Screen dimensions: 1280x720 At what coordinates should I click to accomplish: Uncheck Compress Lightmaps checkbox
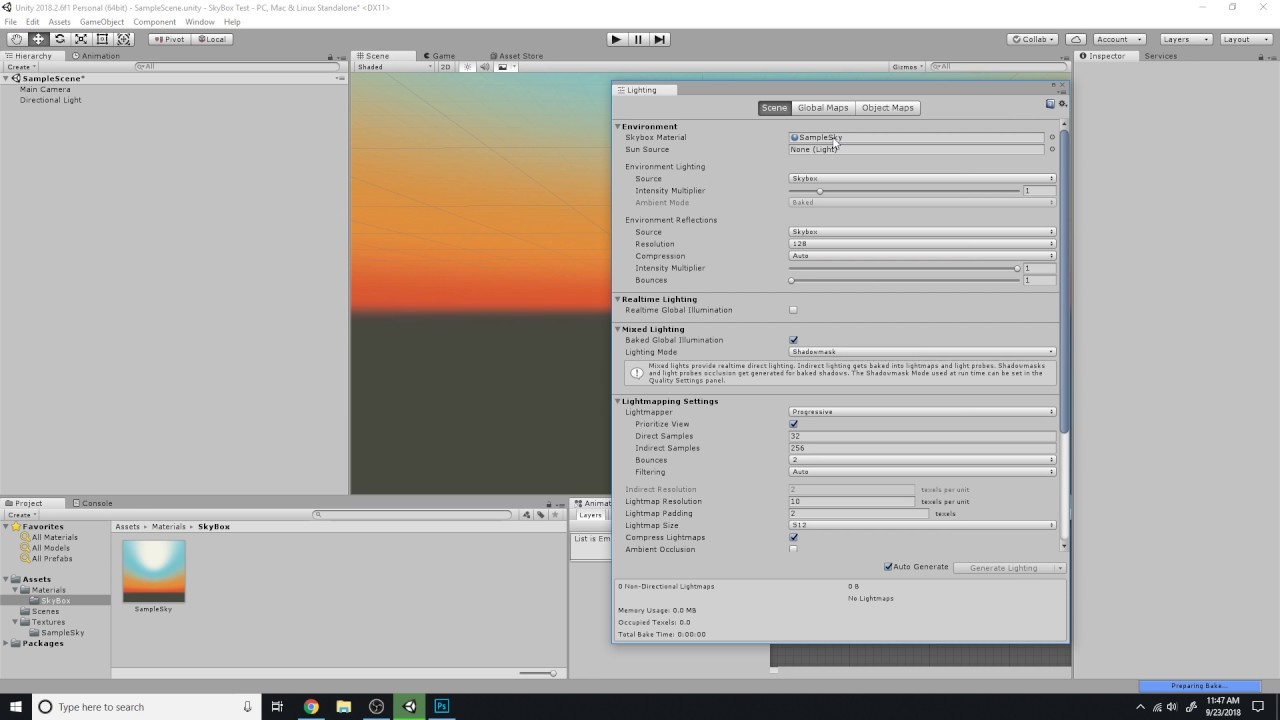794,537
